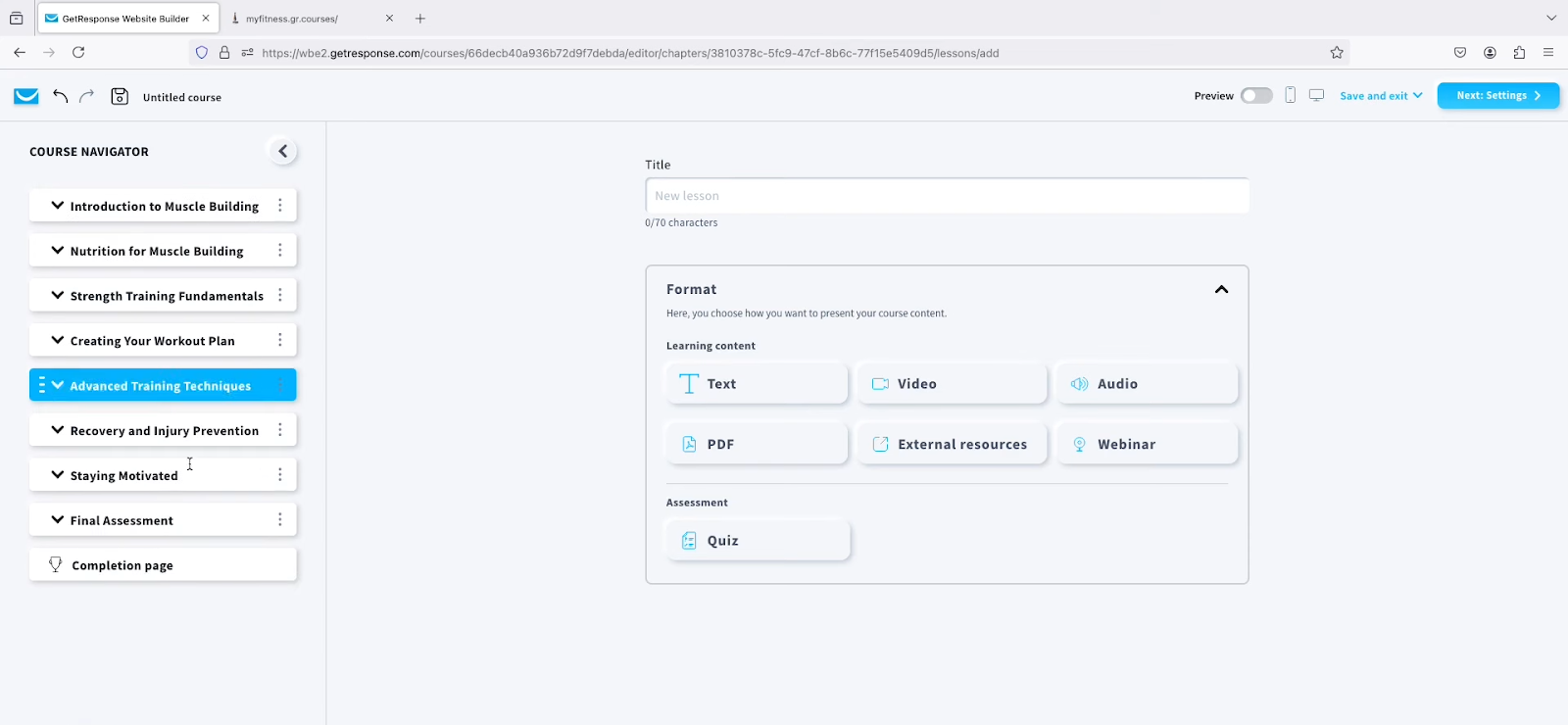Select the Completion page item
This screenshot has height=725, width=1568.
[x=163, y=565]
